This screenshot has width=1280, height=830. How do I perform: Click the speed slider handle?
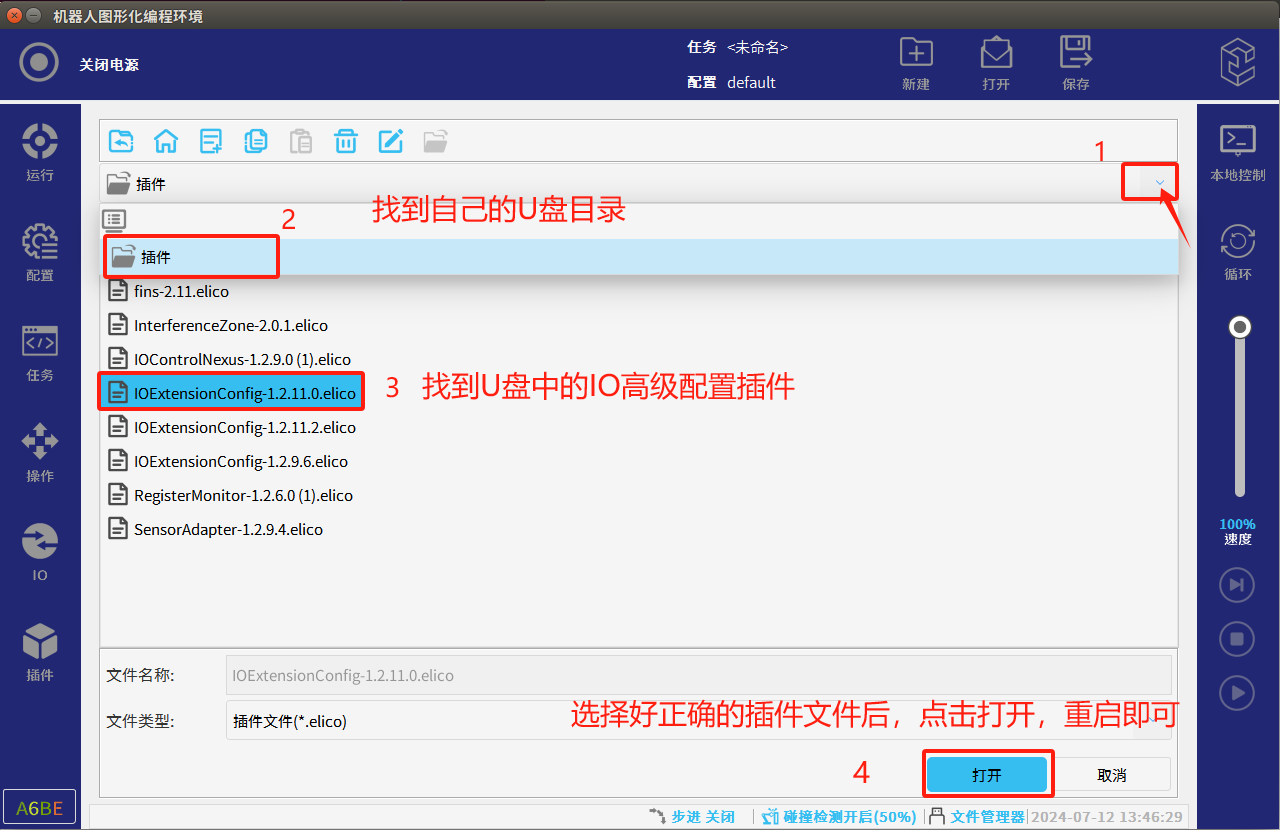coord(1240,327)
